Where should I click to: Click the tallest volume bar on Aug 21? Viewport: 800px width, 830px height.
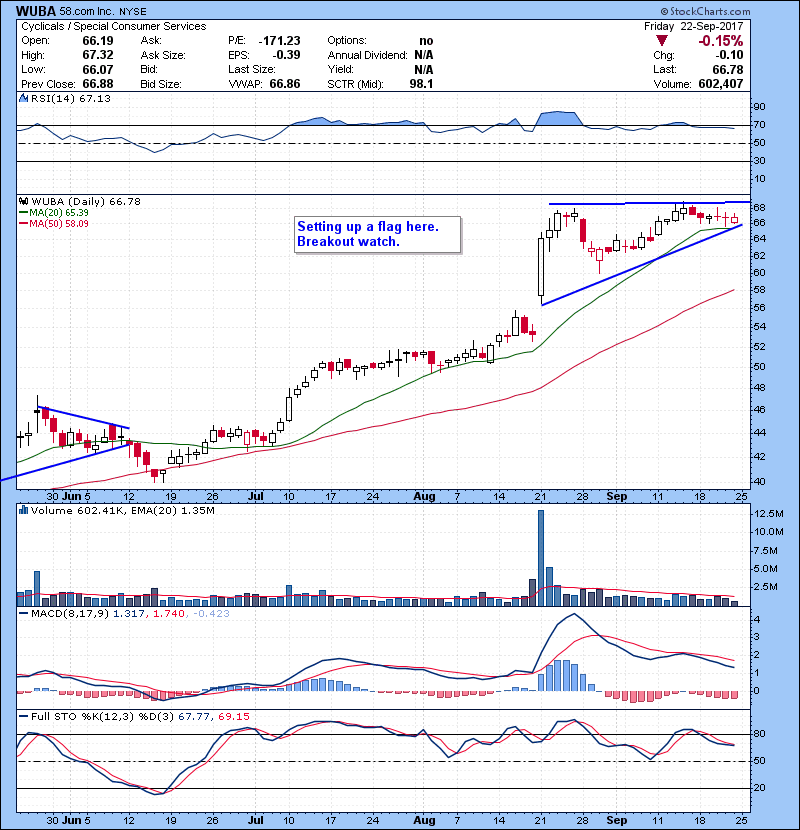(x=541, y=558)
